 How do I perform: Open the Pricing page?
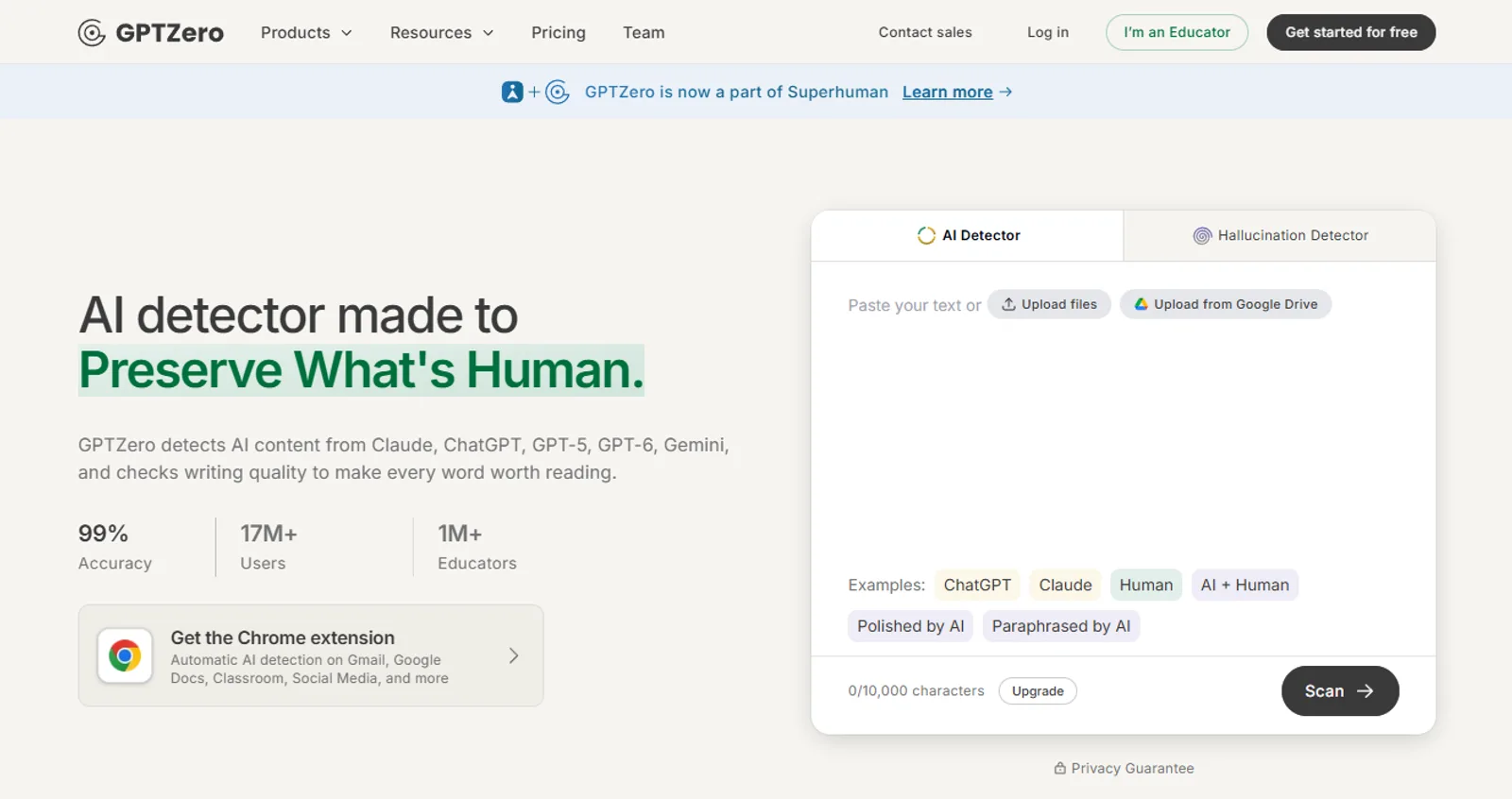click(x=558, y=32)
